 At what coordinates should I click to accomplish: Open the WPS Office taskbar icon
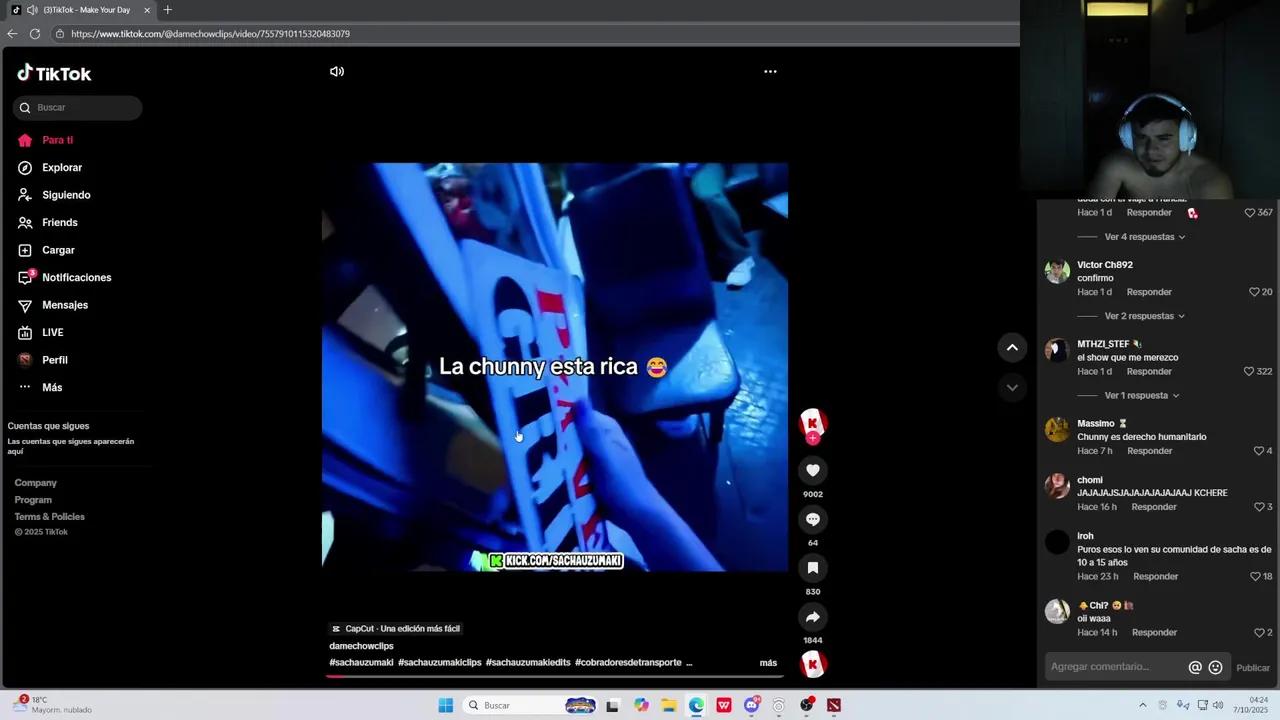(x=724, y=705)
